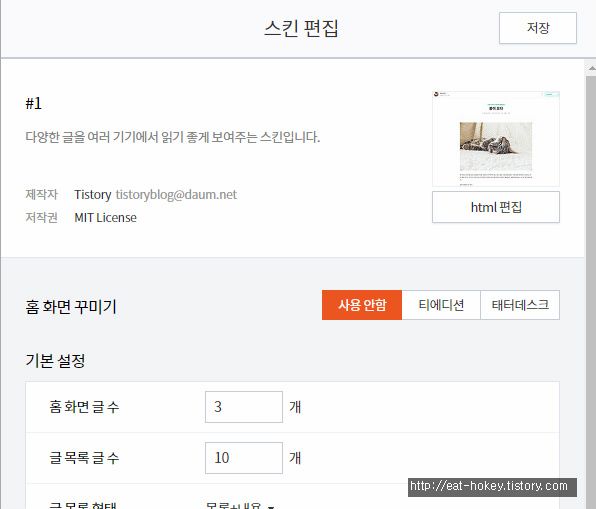Click the MIT License text

pyautogui.click(x=105, y=218)
